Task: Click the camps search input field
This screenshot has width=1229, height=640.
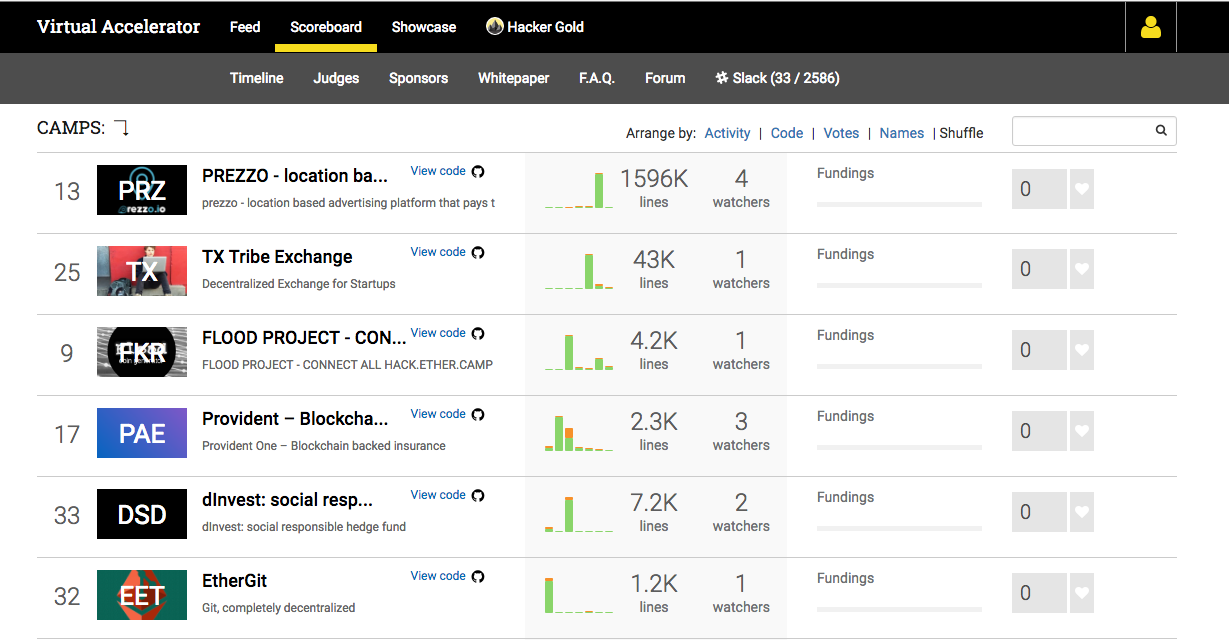Action: pos(1094,131)
